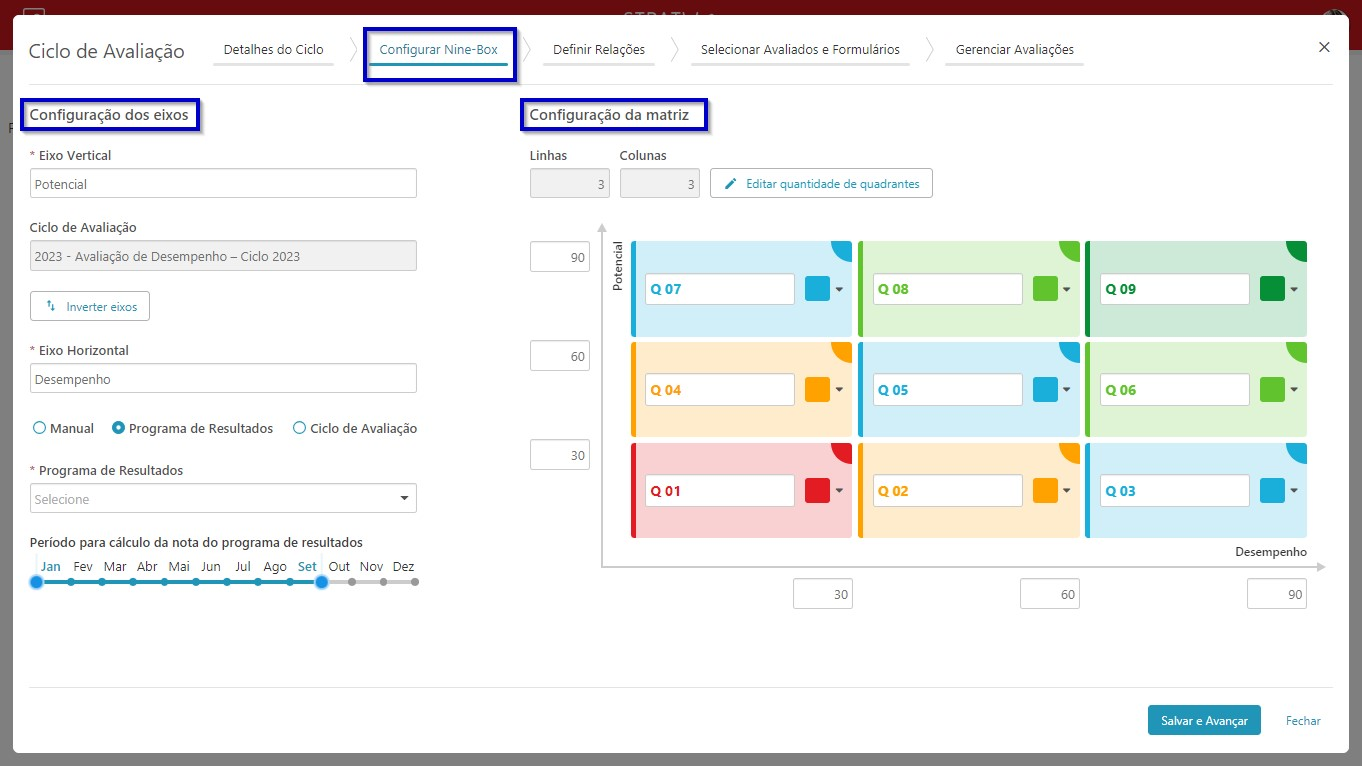The height and width of the screenshot is (766, 1362).
Task: Click the Inverter eixos button
Action: (x=90, y=306)
